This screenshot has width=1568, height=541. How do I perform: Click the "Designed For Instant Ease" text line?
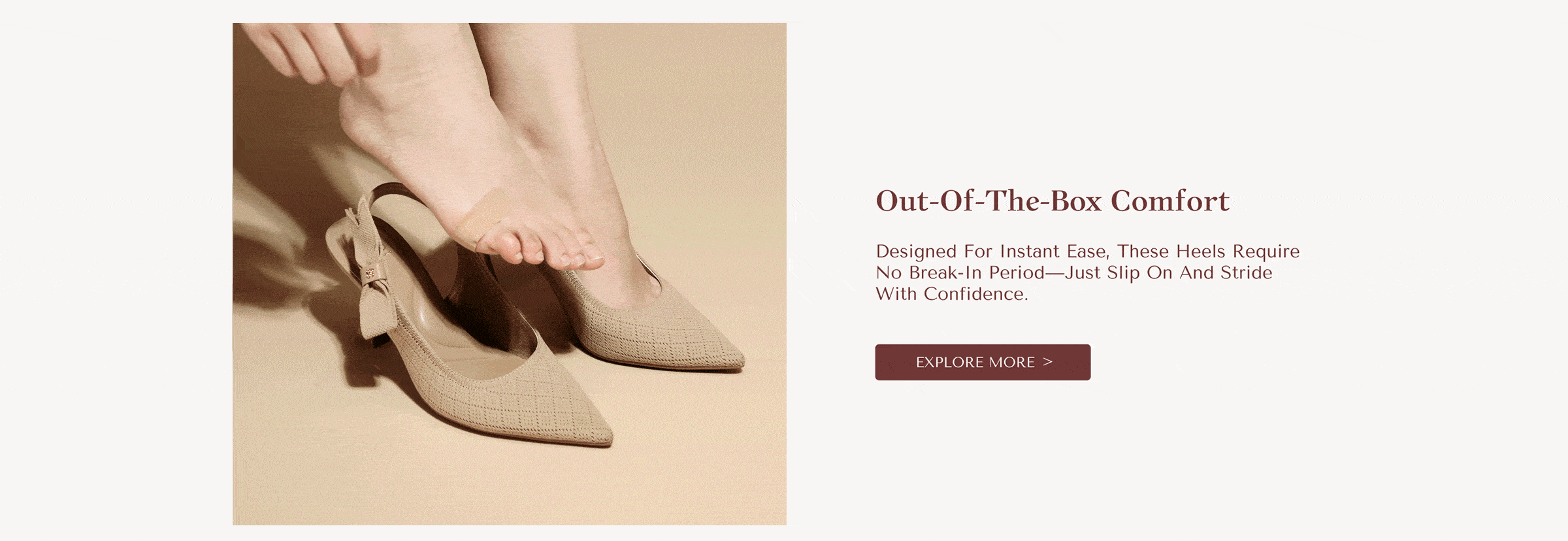click(1088, 252)
